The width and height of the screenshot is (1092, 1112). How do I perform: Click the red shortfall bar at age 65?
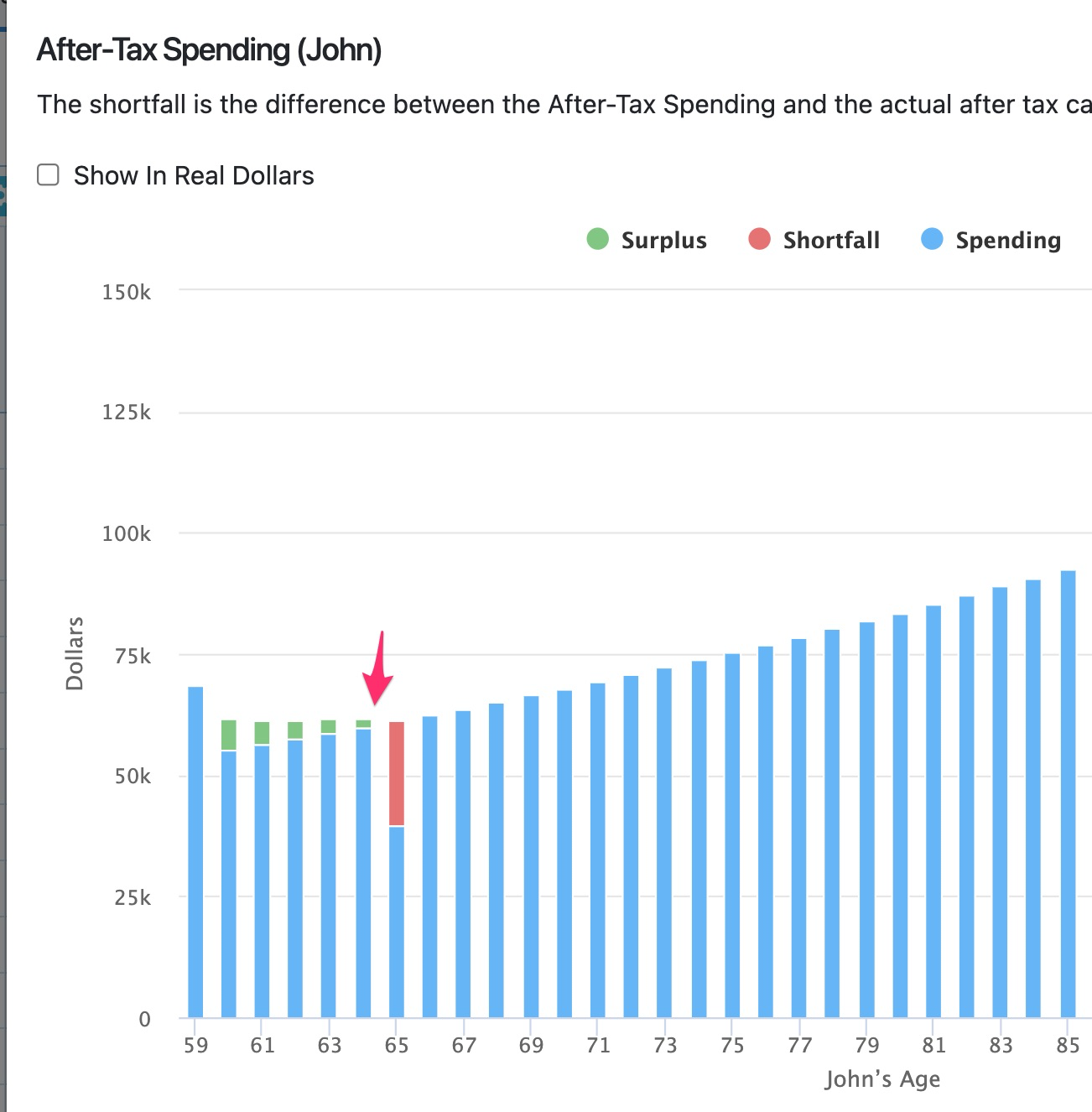[x=396, y=772]
